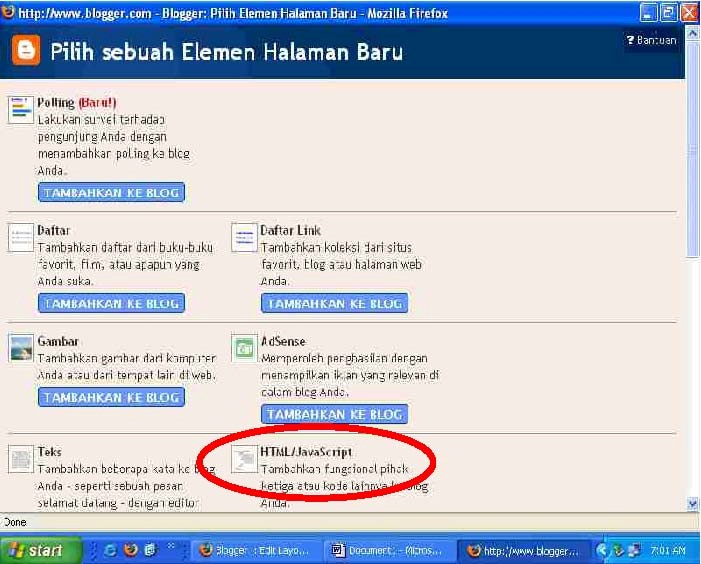Click the HTML/JavaScript element icon
The image size is (701, 564).
(244, 459)
